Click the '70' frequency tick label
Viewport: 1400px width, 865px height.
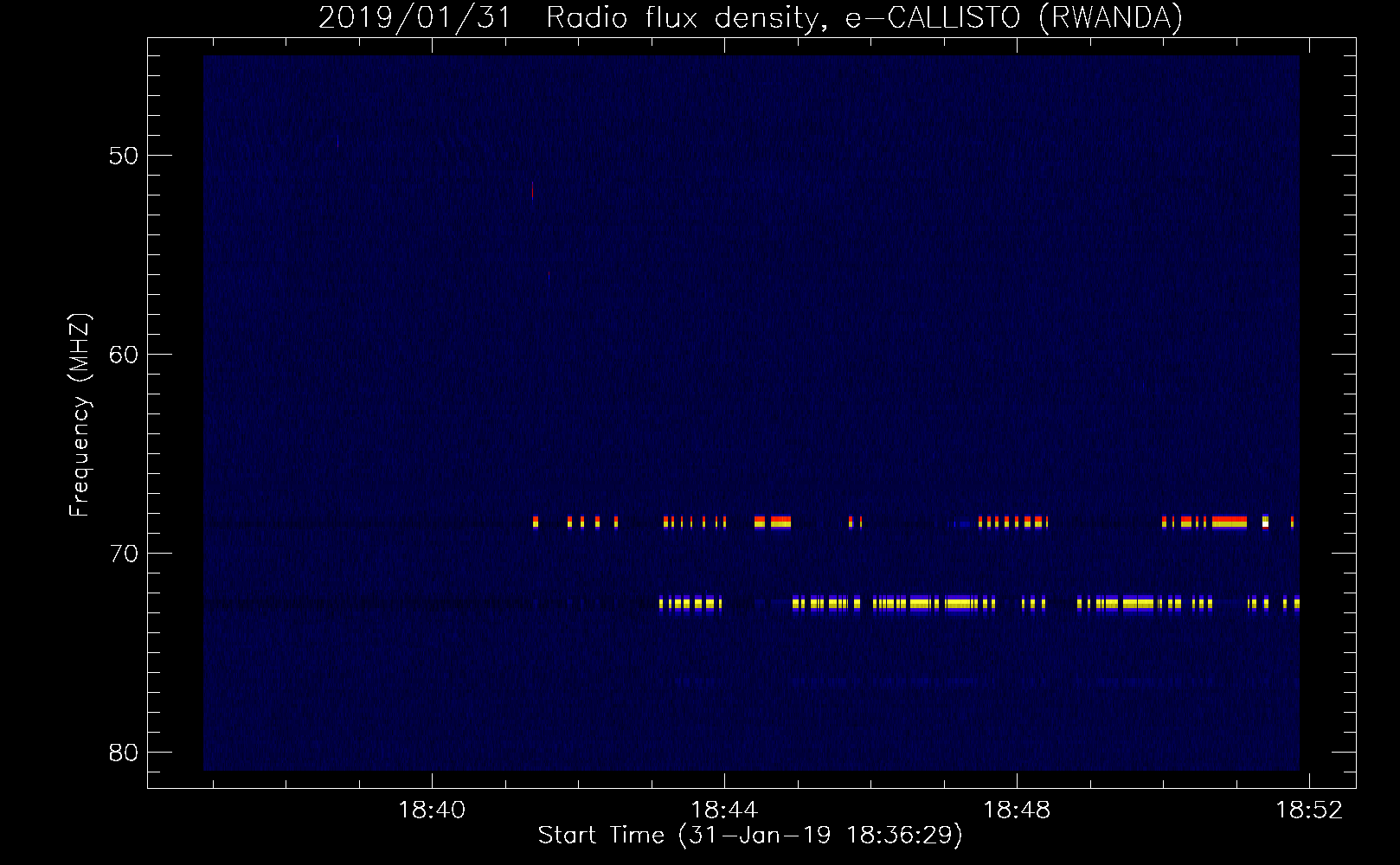pos(124,554)
